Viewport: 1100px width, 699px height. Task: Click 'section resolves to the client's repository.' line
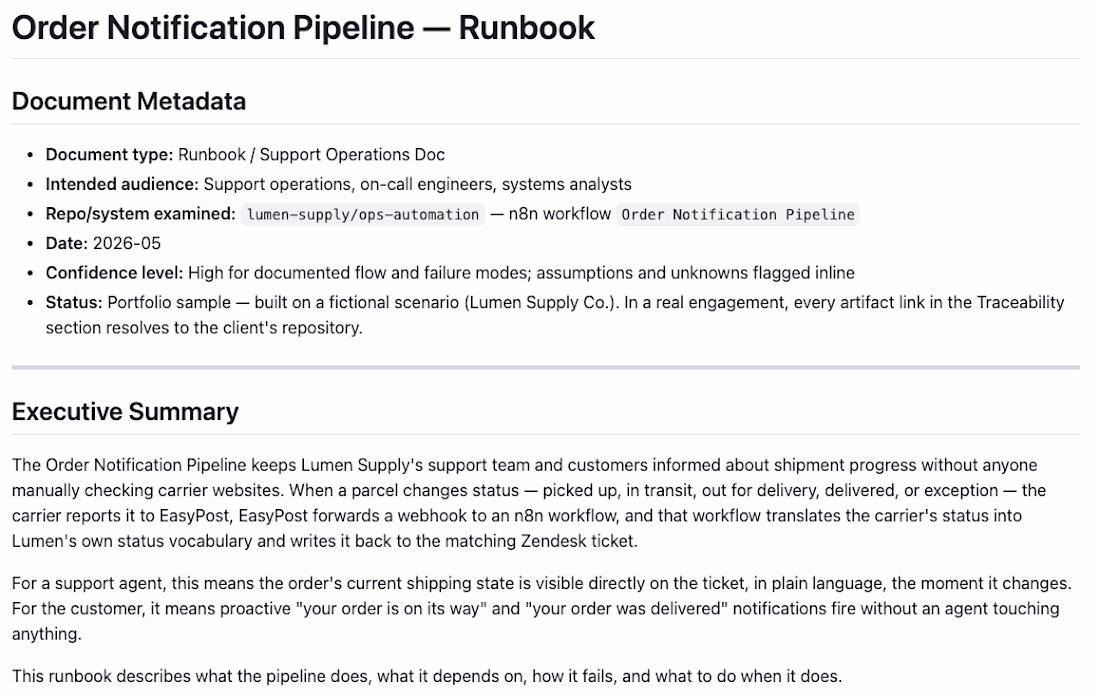(204, 328)
